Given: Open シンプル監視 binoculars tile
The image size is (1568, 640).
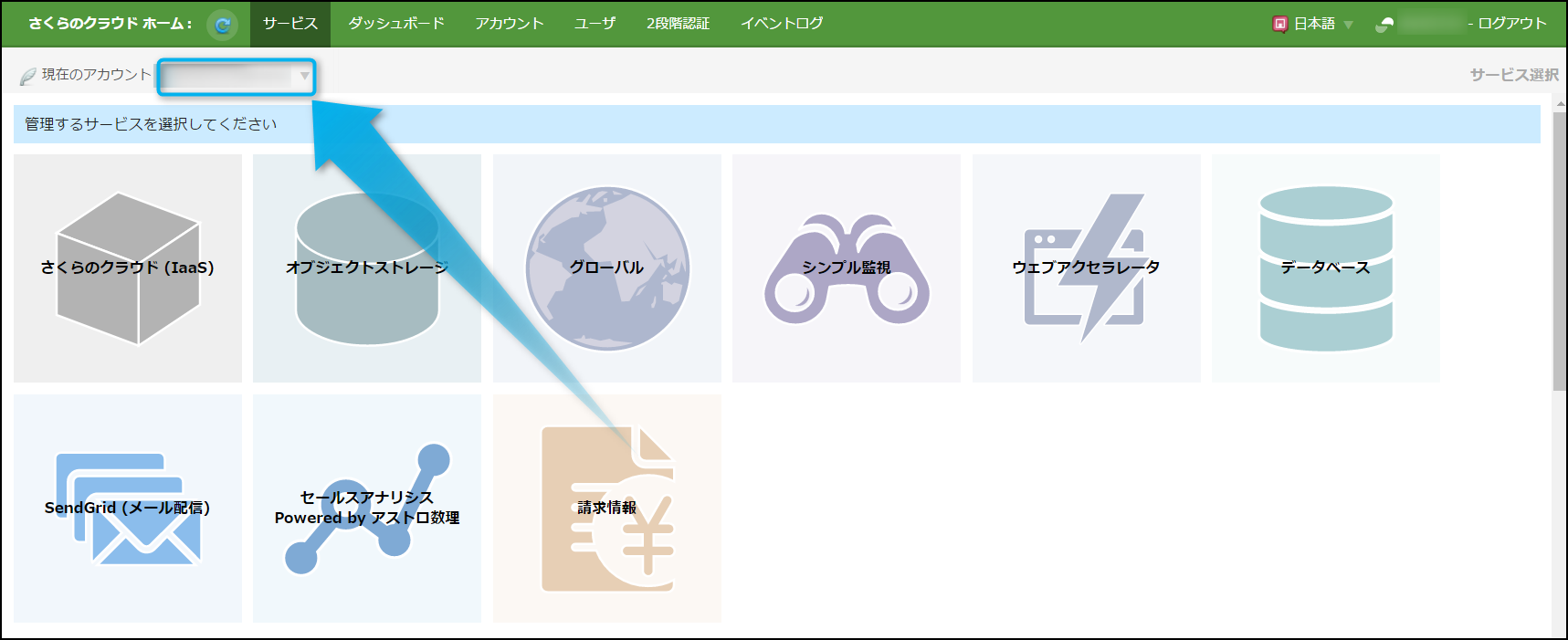Looking at the screenshot, I should tap(847, 268).
